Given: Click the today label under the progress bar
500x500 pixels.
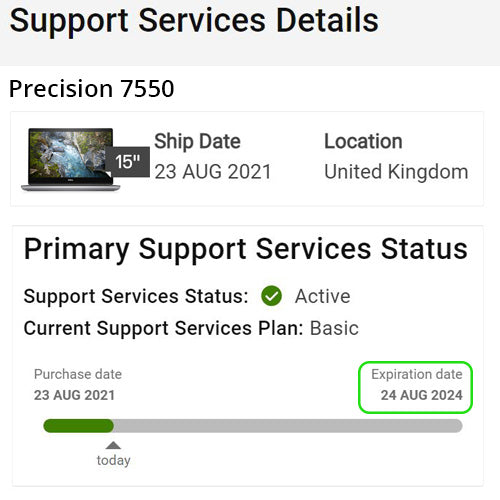Looking at the screenshot, I should pos(113,460).
